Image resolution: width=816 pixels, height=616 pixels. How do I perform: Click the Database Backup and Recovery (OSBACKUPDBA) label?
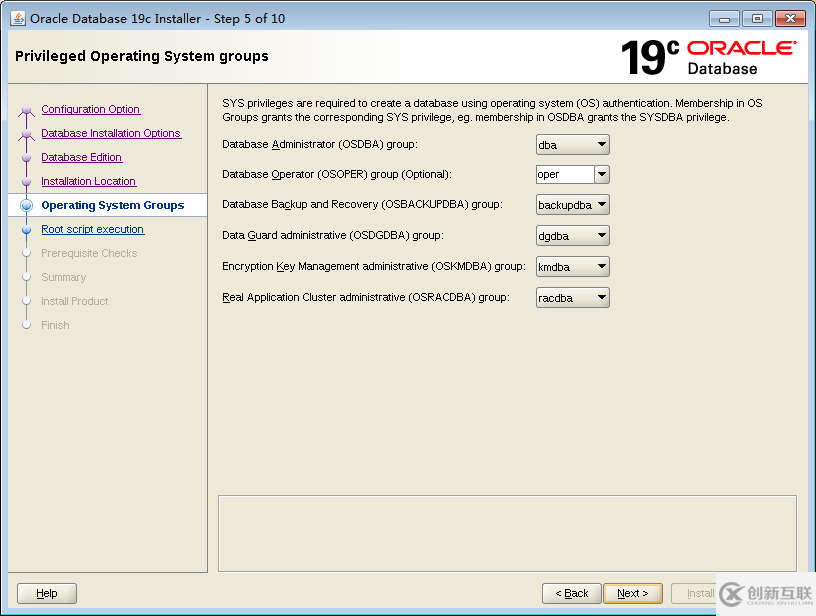click(x=362, y=204)
